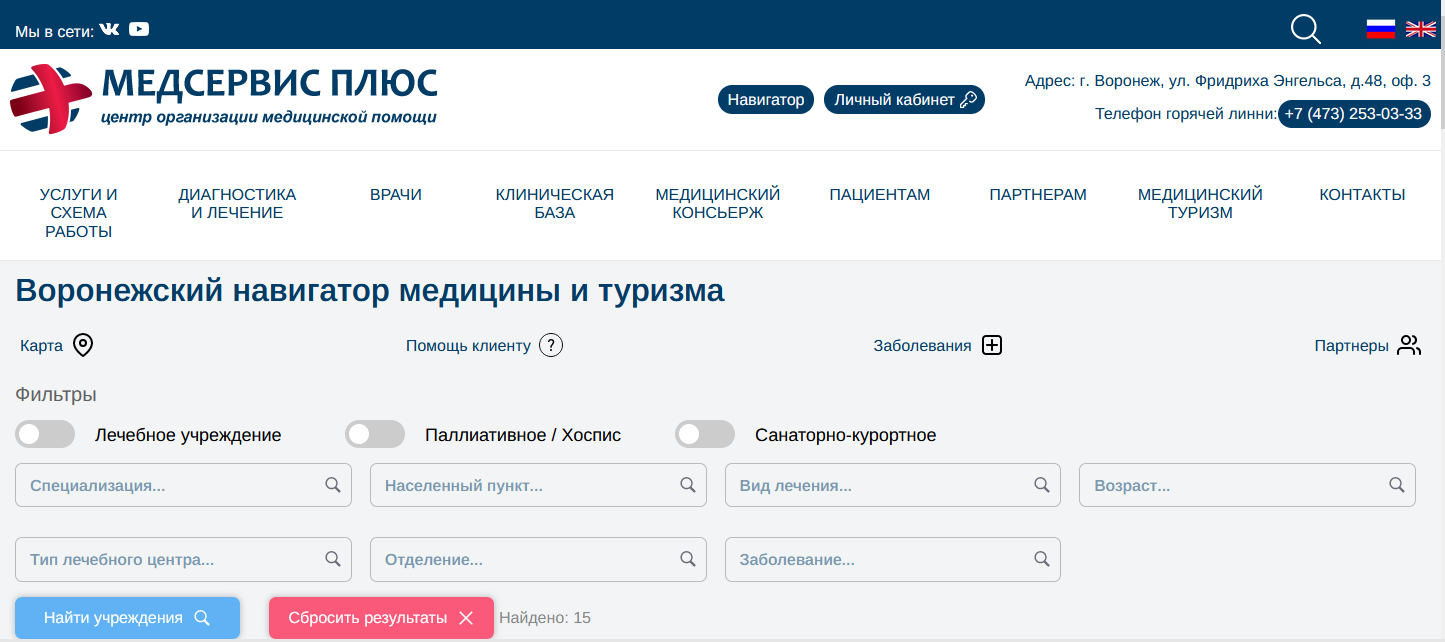
Task: Open the Заболевания link
Action: pos(922,346)
